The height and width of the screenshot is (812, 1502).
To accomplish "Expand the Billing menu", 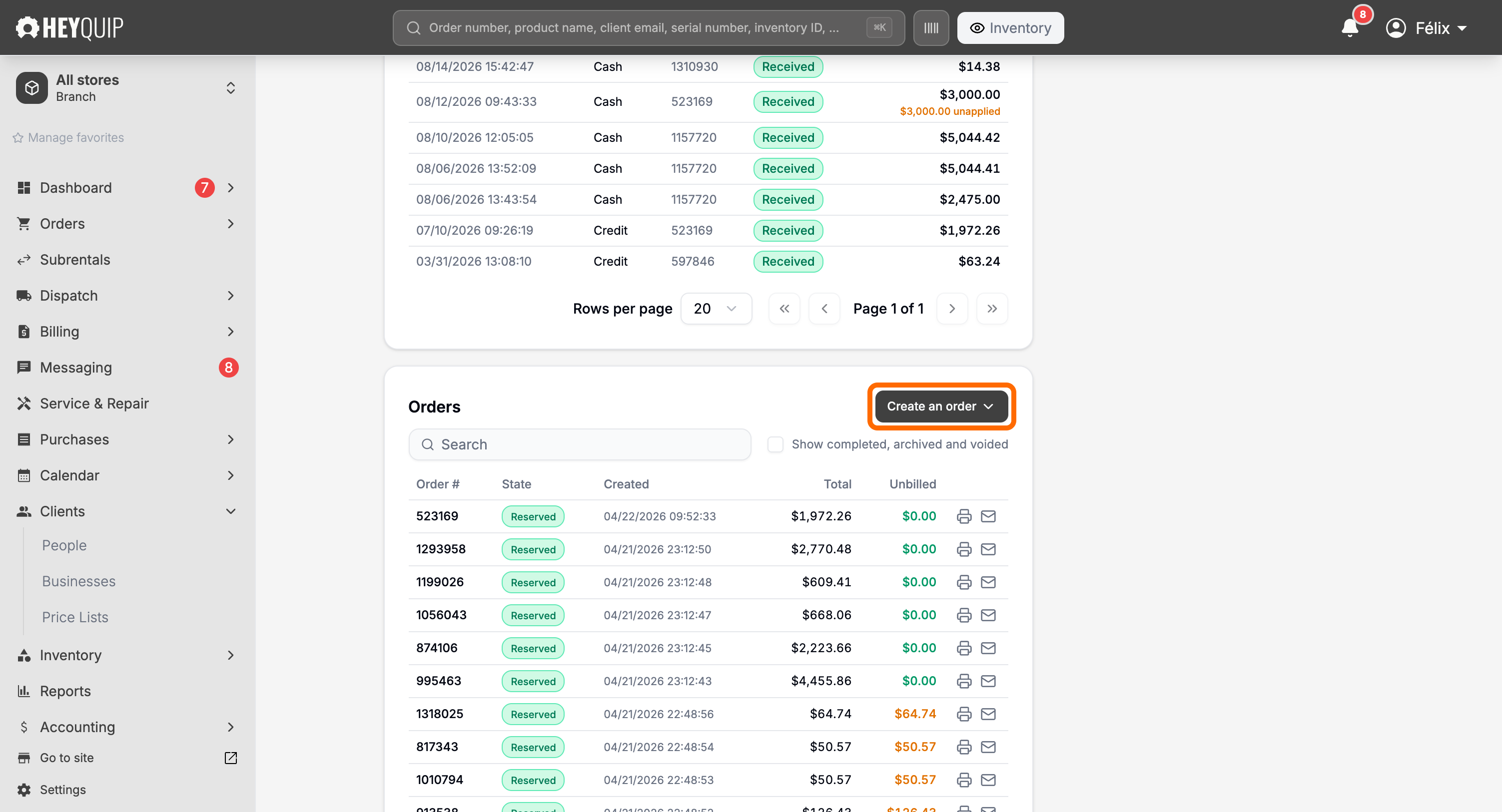I will 230,332.
